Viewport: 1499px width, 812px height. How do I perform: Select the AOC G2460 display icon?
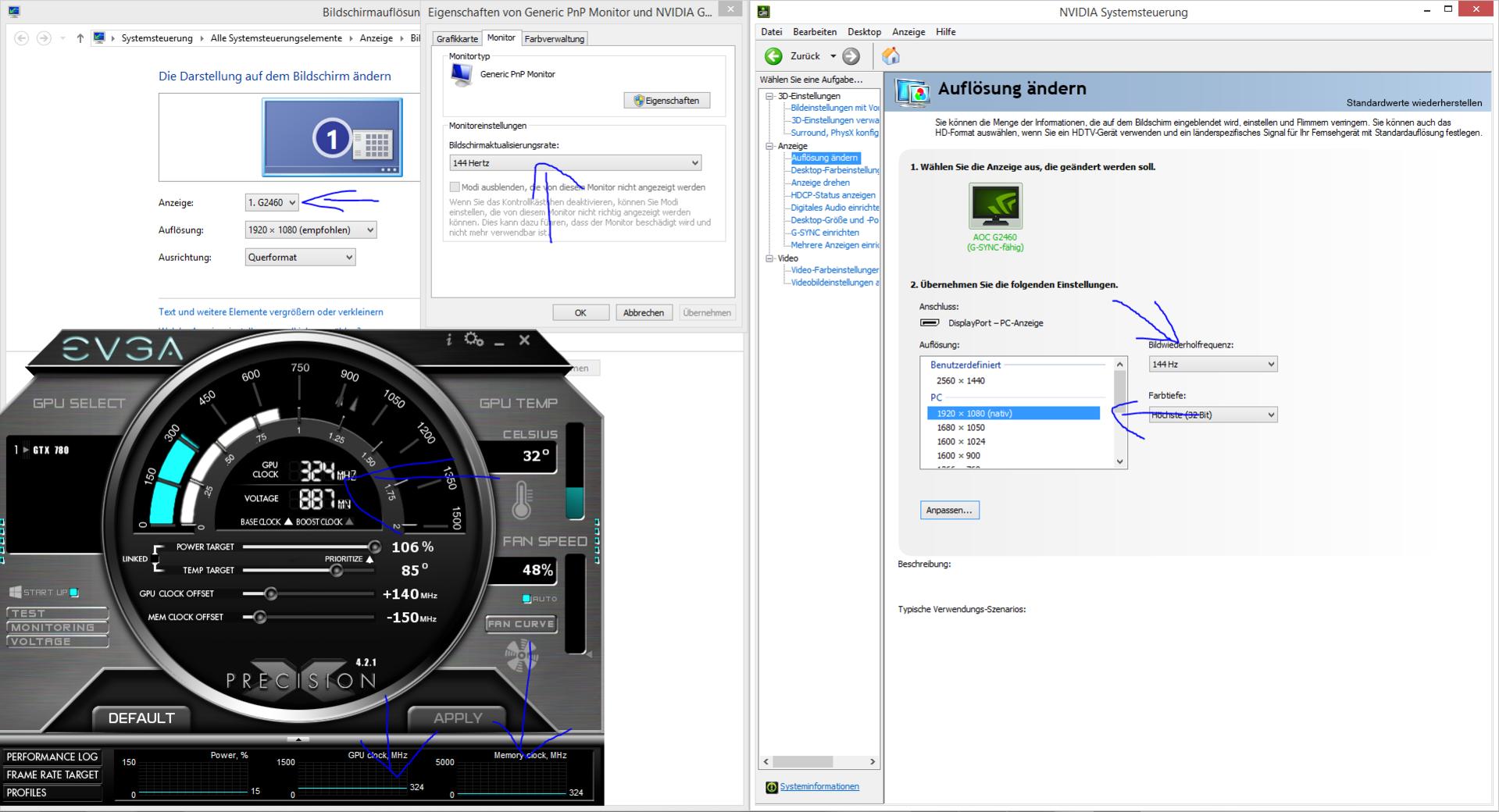coord(994,206)
